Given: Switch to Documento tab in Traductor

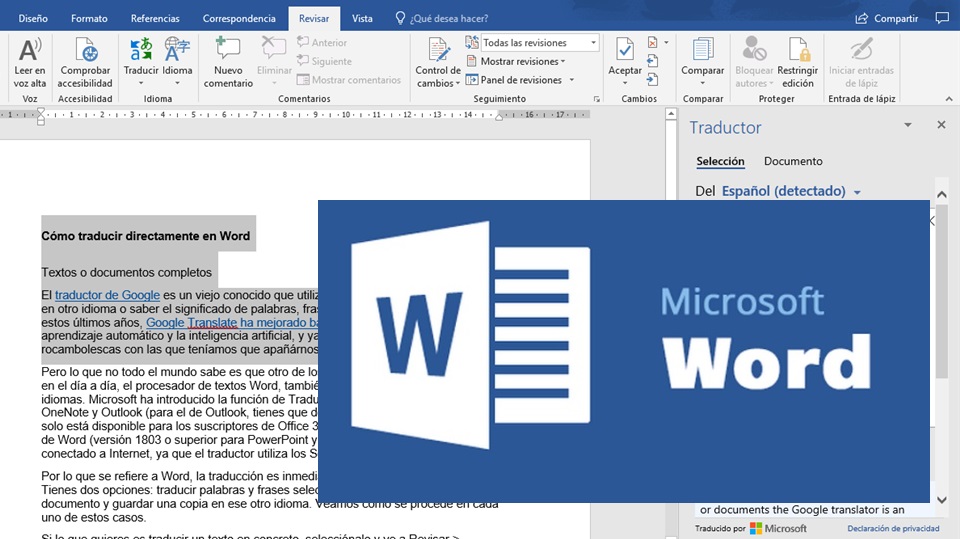Looking at the screenshot, I should [793, 161].
